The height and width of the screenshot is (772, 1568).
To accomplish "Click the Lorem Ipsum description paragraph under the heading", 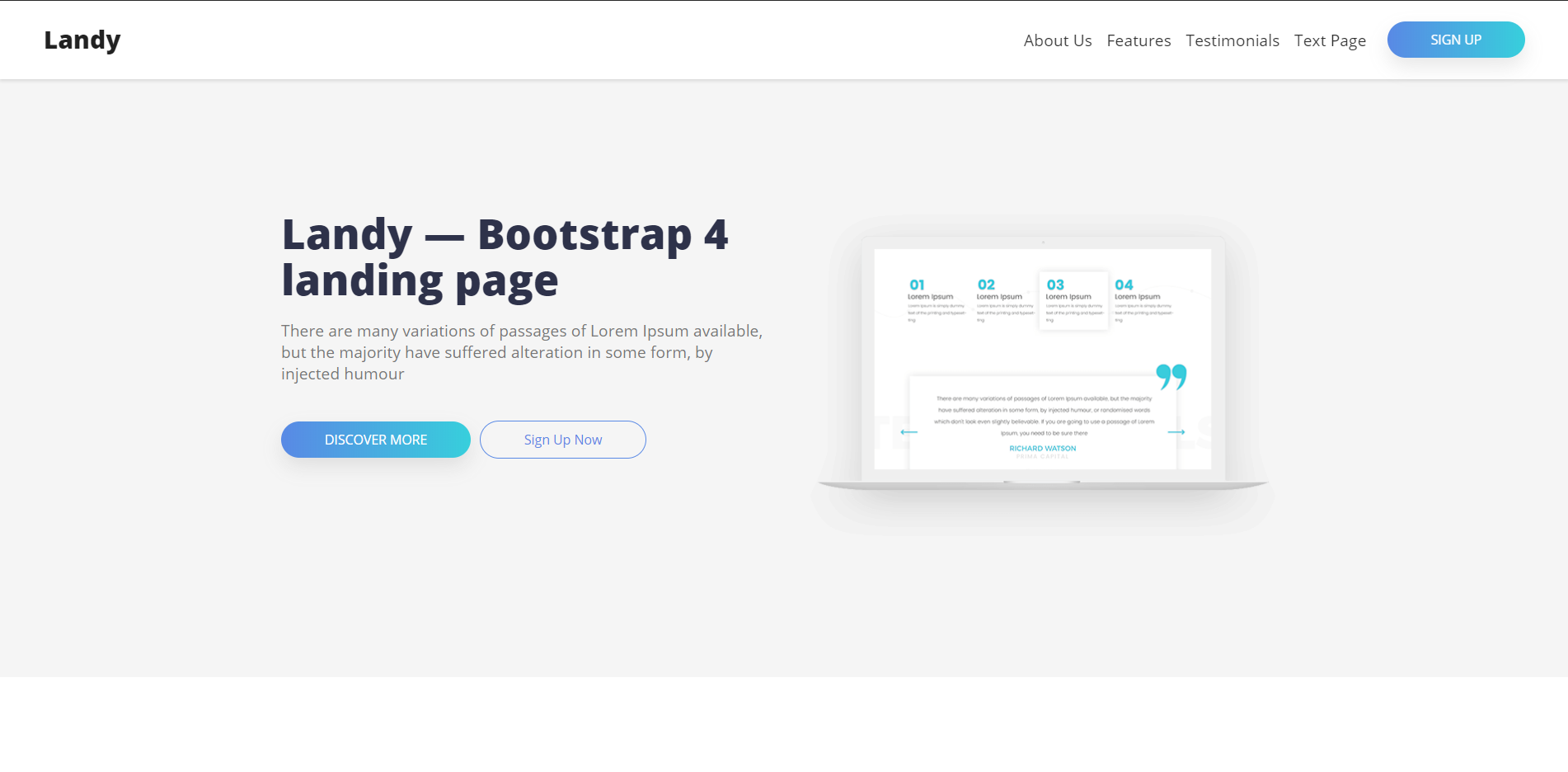I will pos(521,352).
